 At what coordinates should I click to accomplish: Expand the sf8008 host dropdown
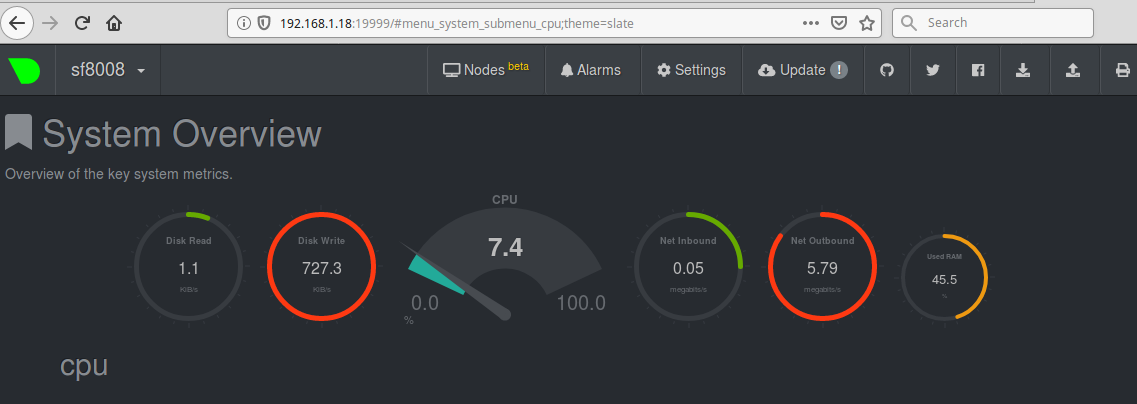click(108, 71)
